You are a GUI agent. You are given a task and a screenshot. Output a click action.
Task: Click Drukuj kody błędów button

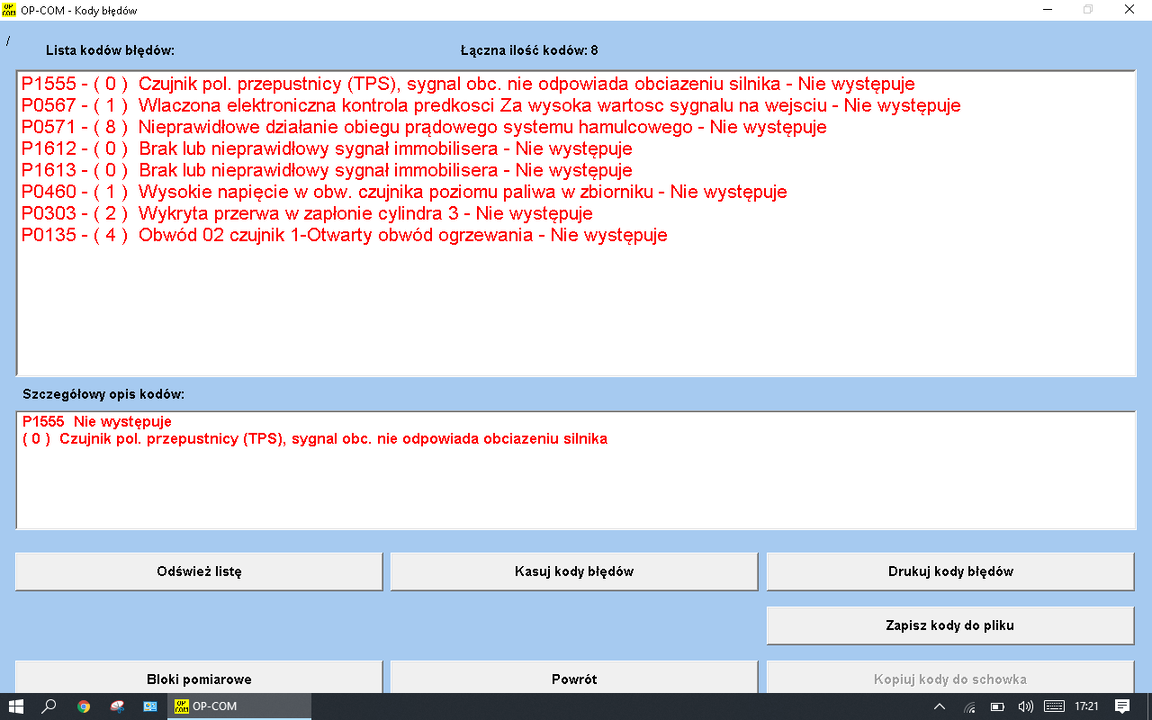(x=950, y=572)
